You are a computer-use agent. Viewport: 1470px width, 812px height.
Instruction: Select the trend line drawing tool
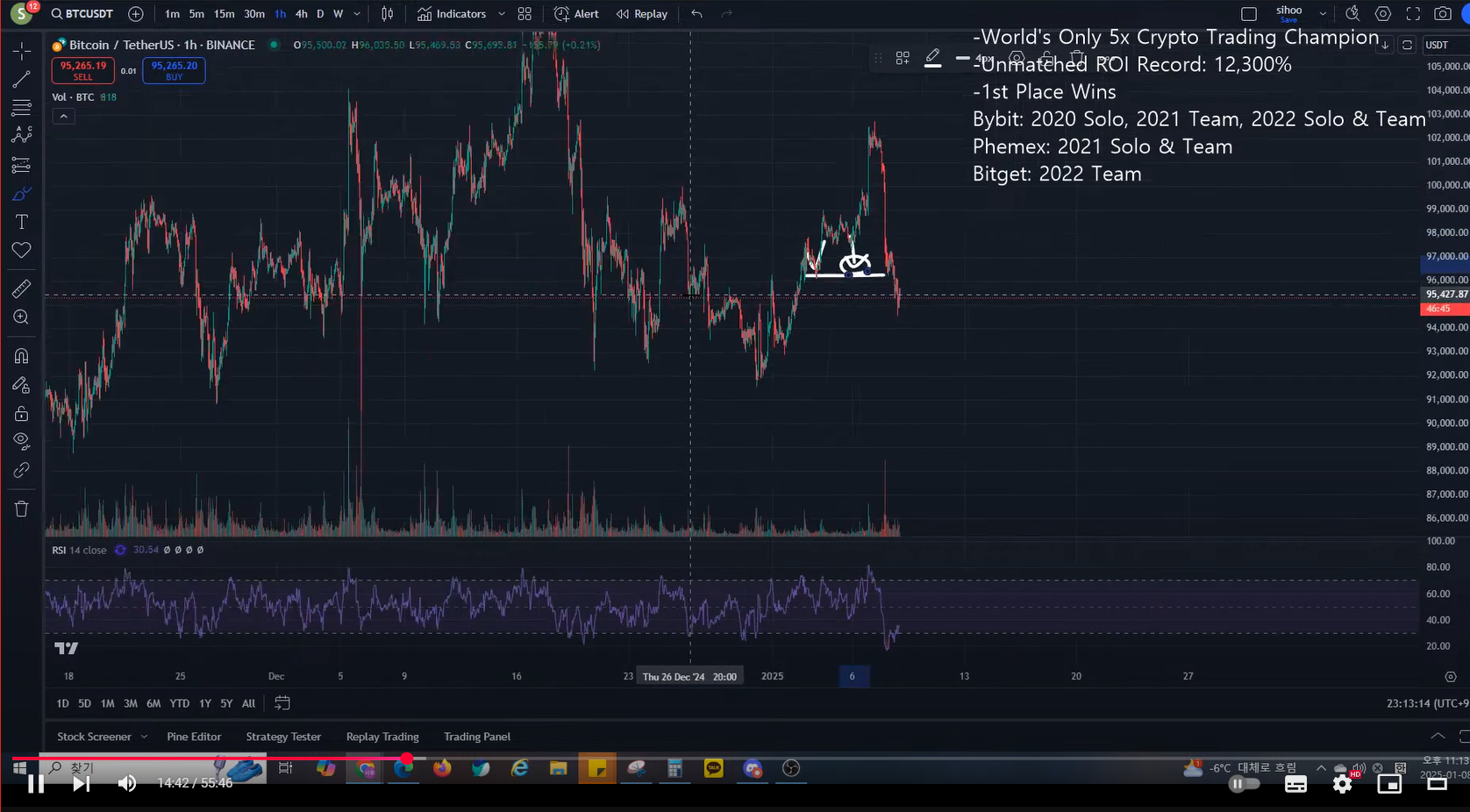coord(21,80)
